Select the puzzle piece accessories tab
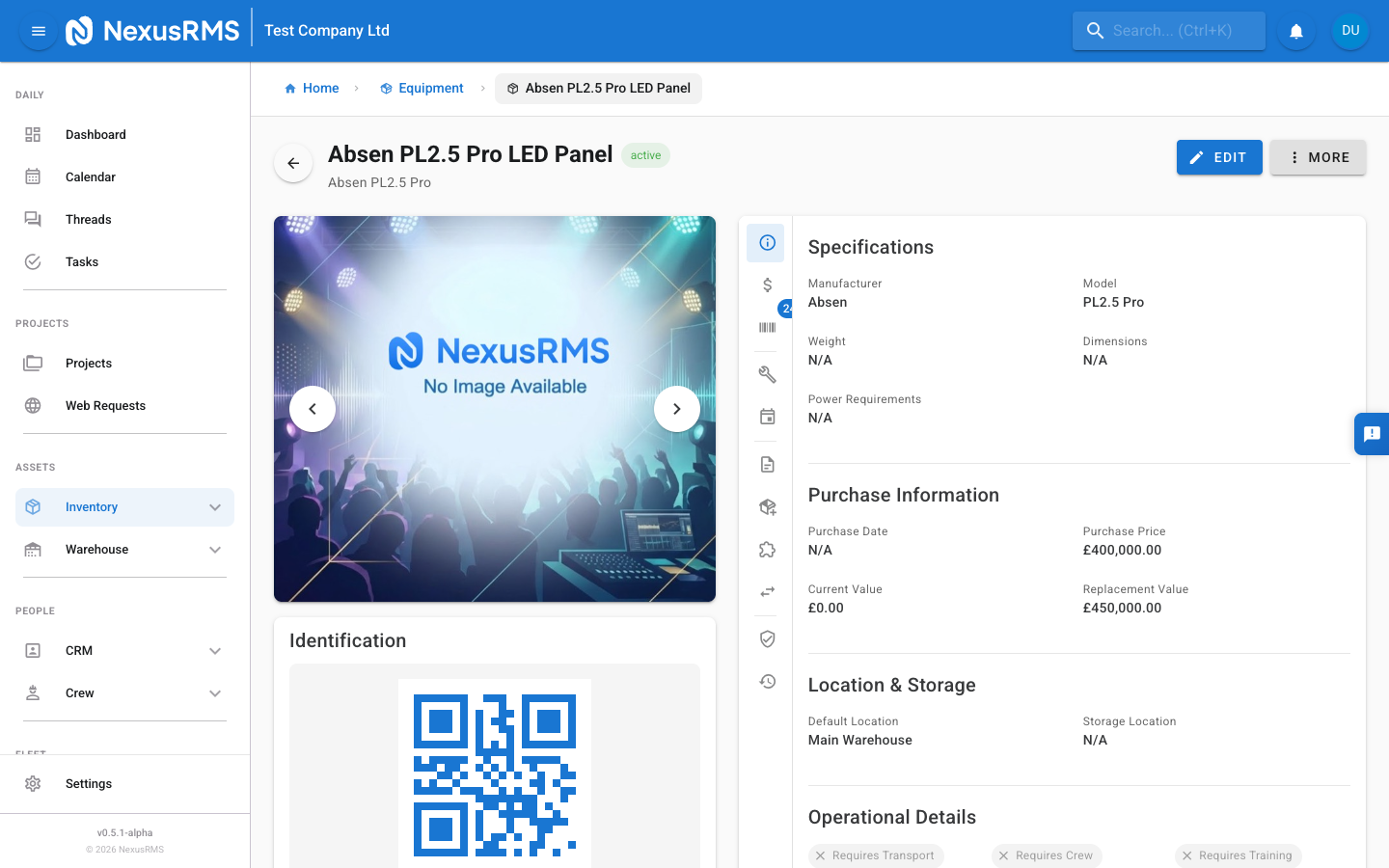The image size is (1389, 868). tap(767, 550)
